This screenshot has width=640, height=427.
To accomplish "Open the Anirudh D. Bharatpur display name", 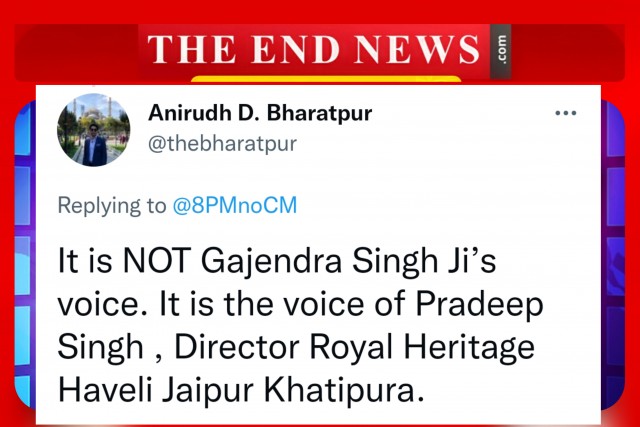I will click(260, 113).
